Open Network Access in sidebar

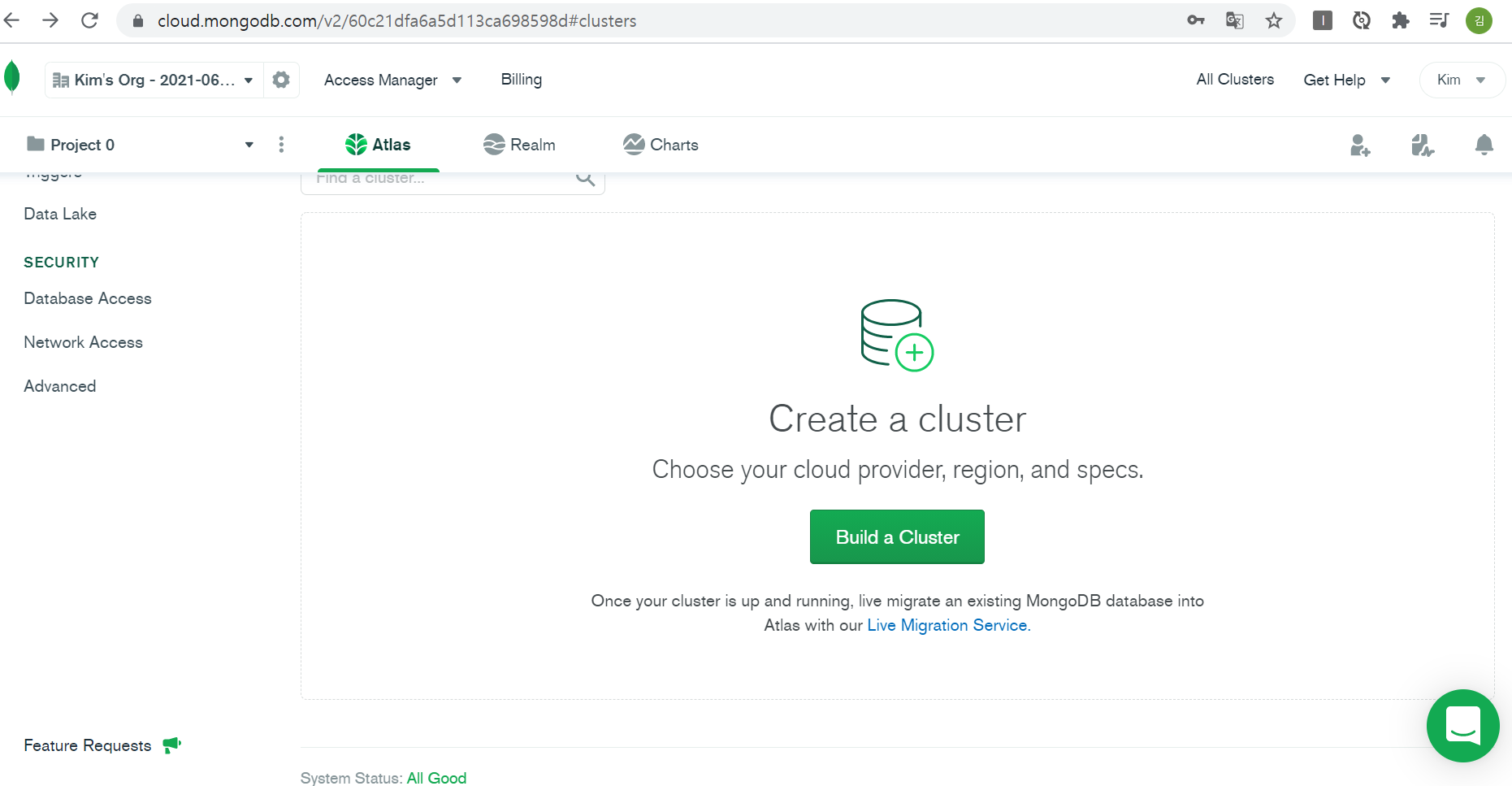pyautogui.click(x=83, y=342)
